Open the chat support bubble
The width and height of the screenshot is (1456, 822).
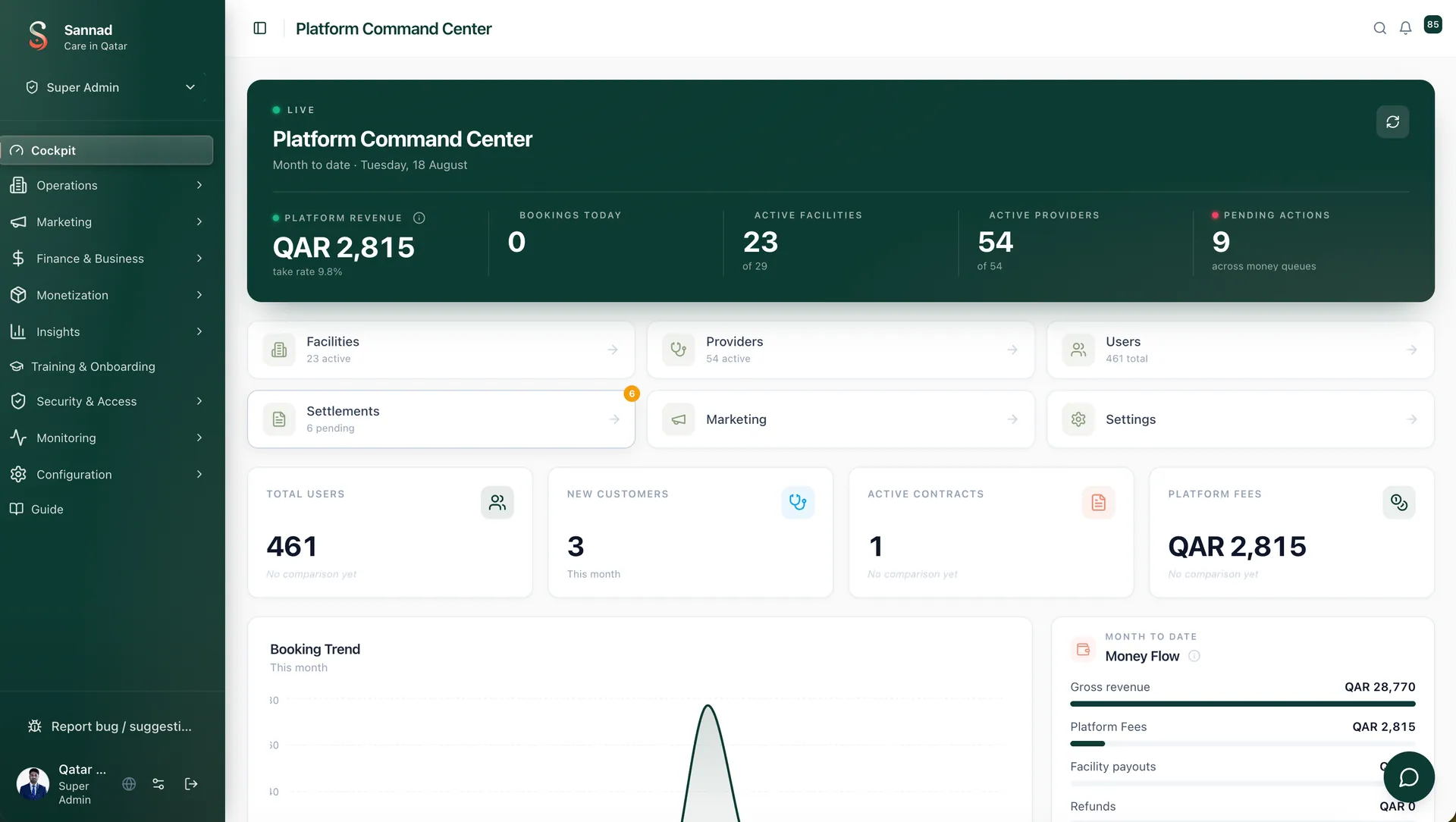1409,777
